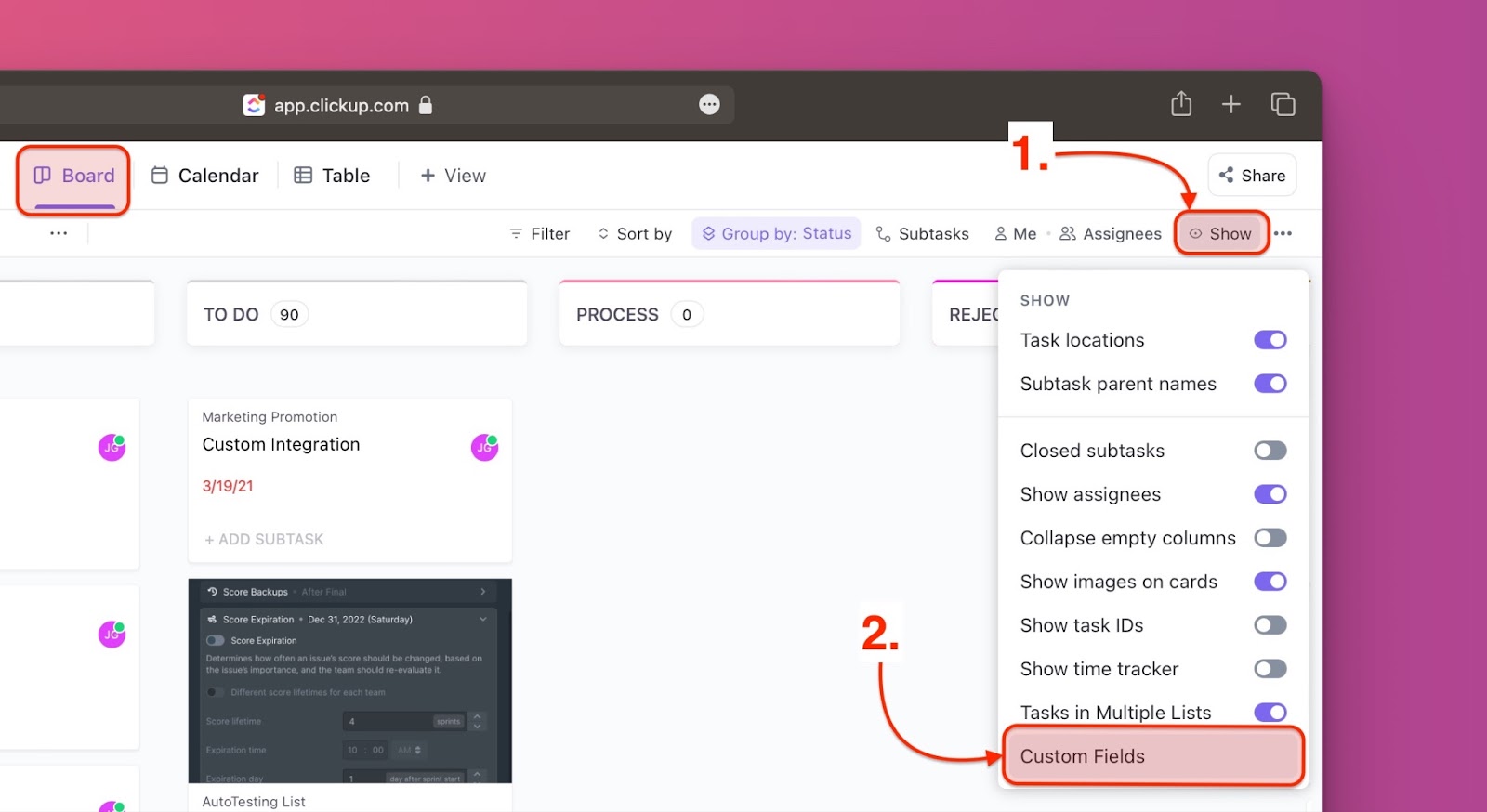
Task: Click the Share button
Action: [x=1252, y=176]
